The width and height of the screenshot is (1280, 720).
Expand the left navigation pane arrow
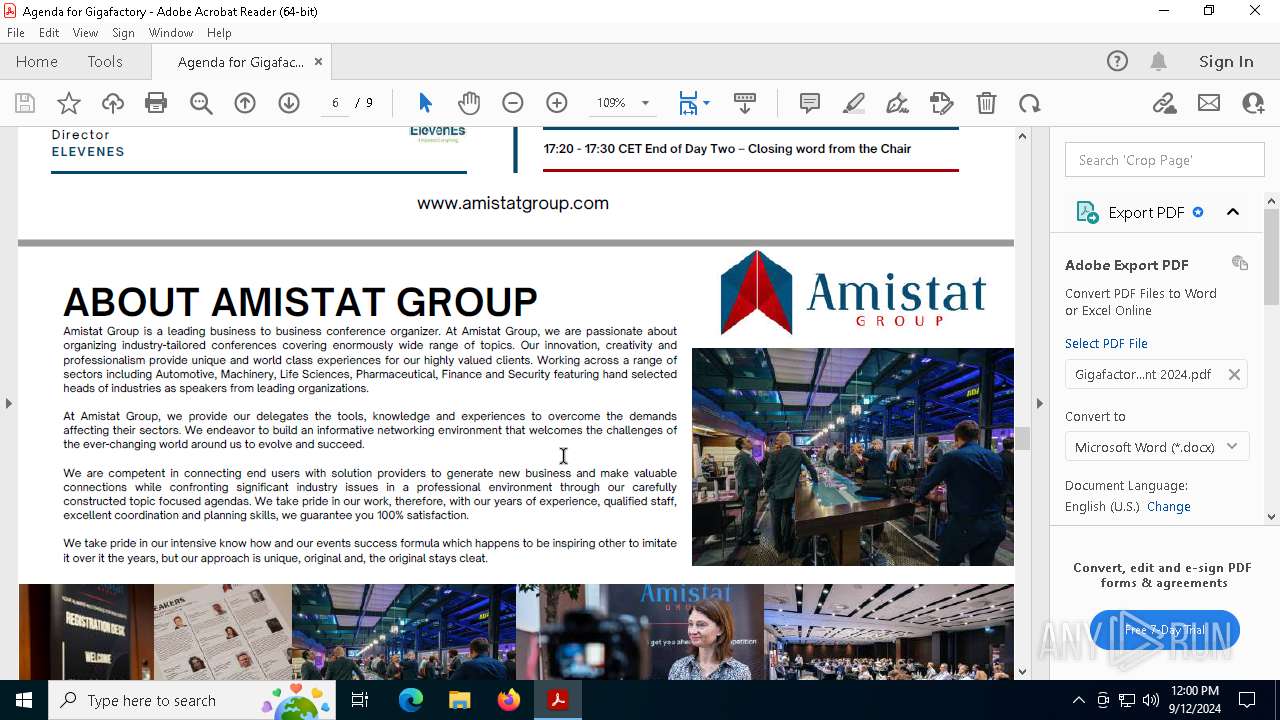8,403
